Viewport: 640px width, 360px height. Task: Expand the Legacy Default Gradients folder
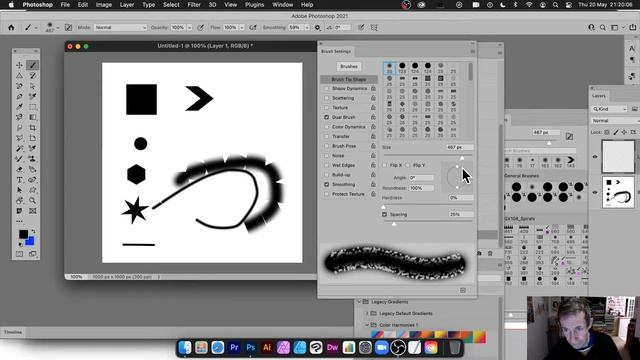coord(367,313)
